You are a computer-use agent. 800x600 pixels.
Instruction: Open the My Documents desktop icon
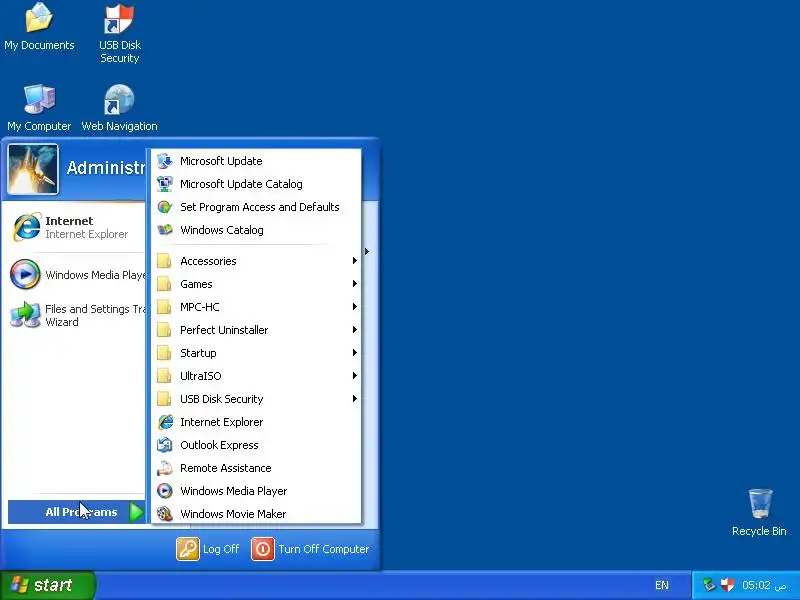39,27
